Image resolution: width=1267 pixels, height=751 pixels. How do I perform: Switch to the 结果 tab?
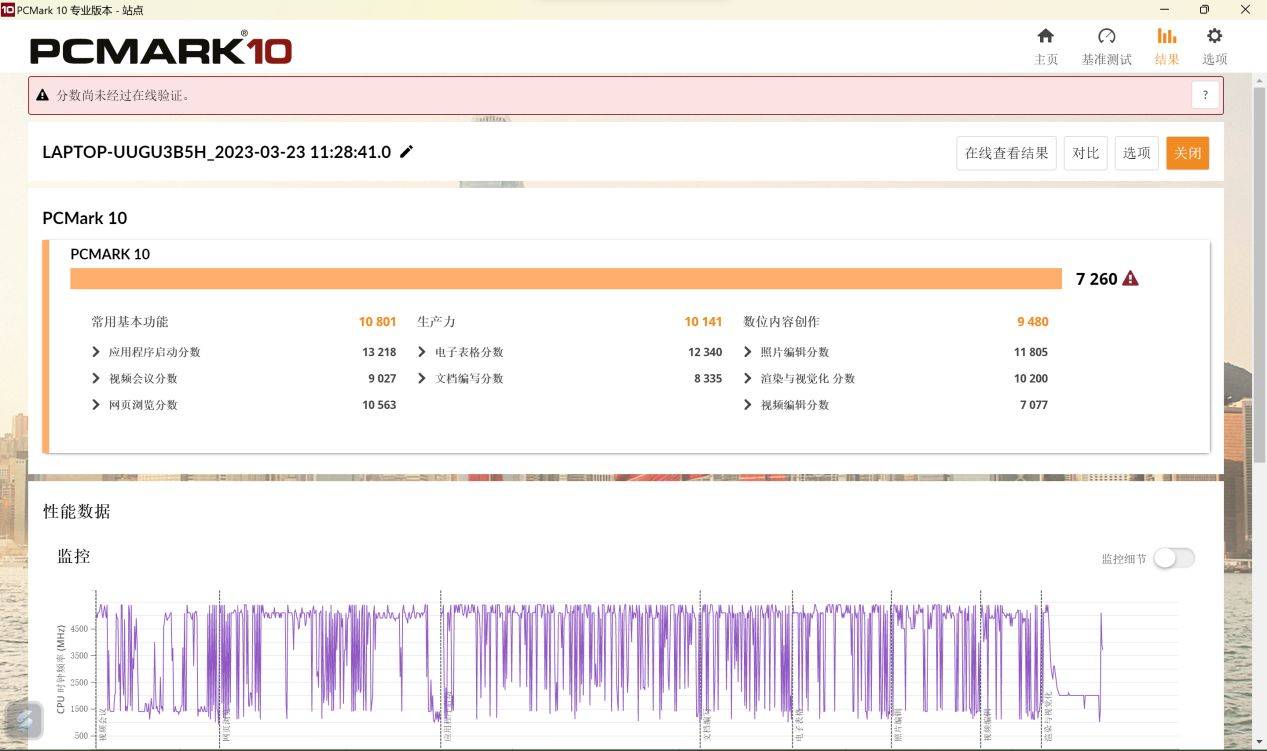pos(1166,44)
